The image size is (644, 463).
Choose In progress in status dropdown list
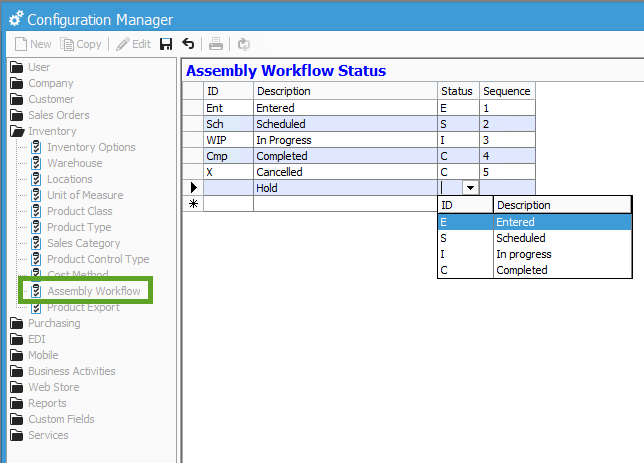click(x=534, y=254)
